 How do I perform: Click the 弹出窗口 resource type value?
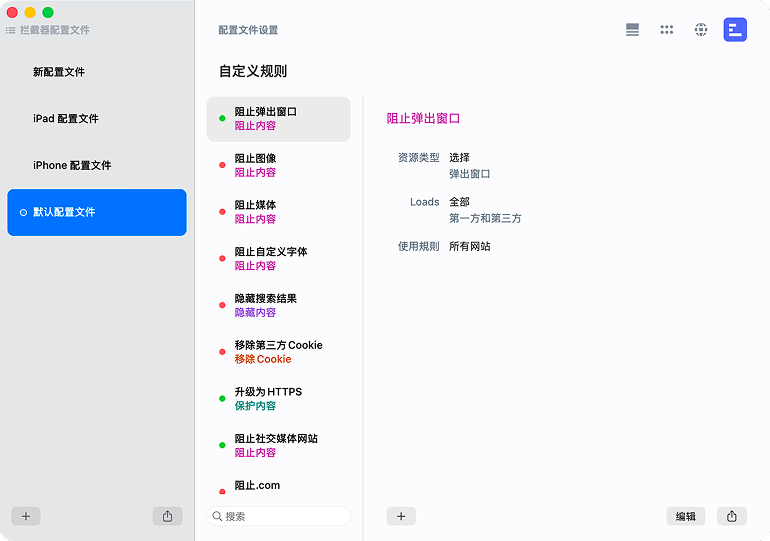(x=469, y=174)
